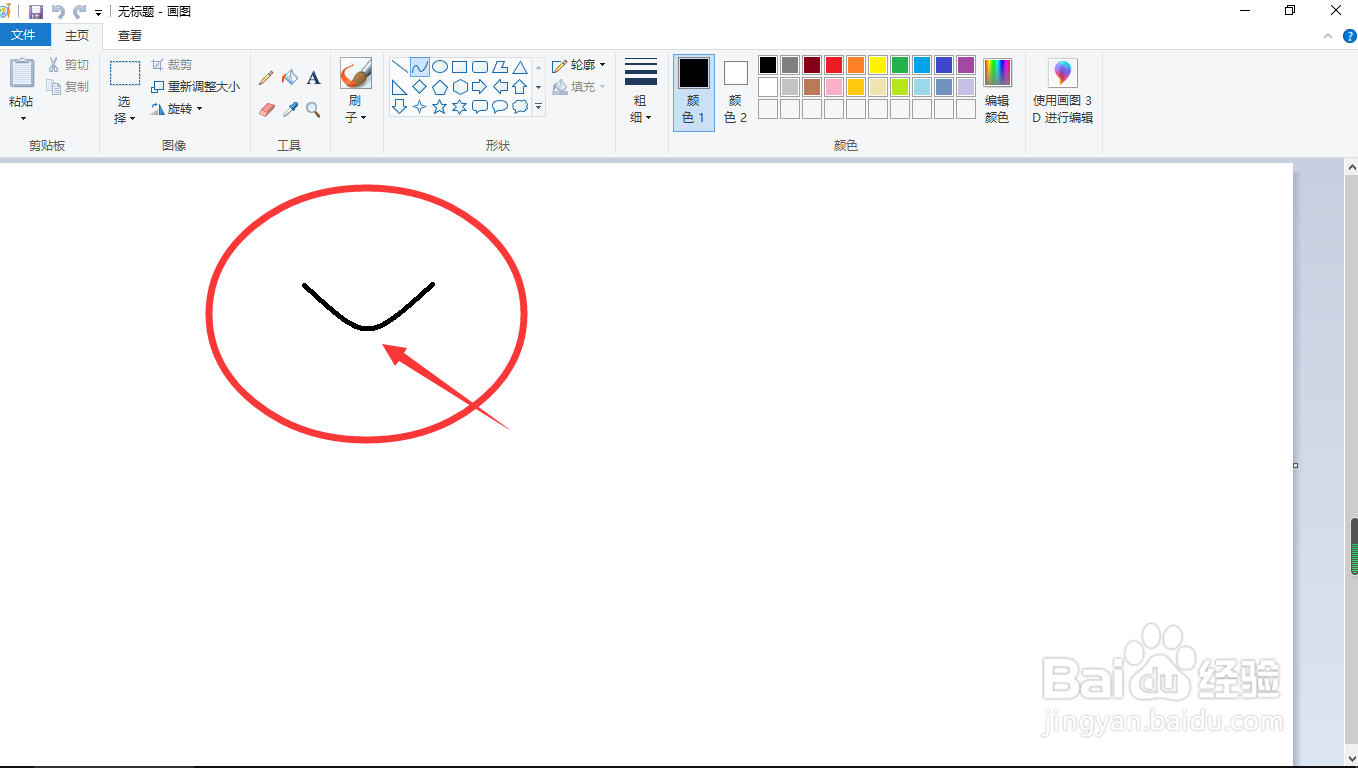Select the Pencil tool

266,78
